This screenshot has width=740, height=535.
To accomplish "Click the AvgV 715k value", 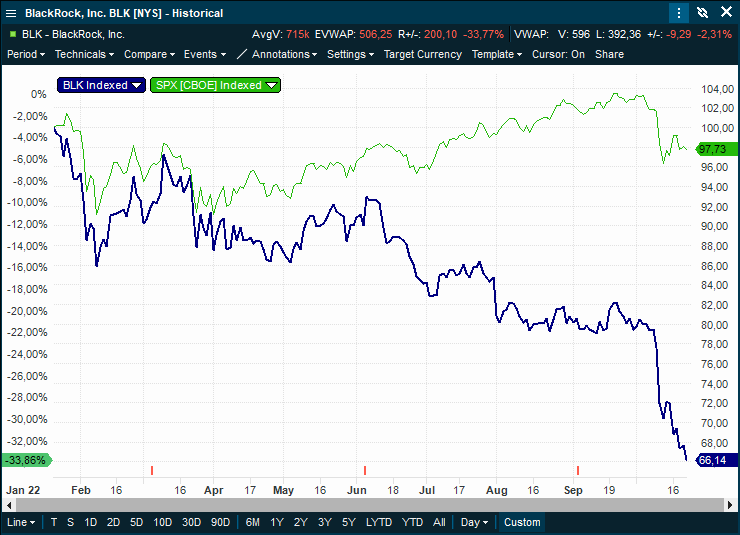I will [298, 34].
